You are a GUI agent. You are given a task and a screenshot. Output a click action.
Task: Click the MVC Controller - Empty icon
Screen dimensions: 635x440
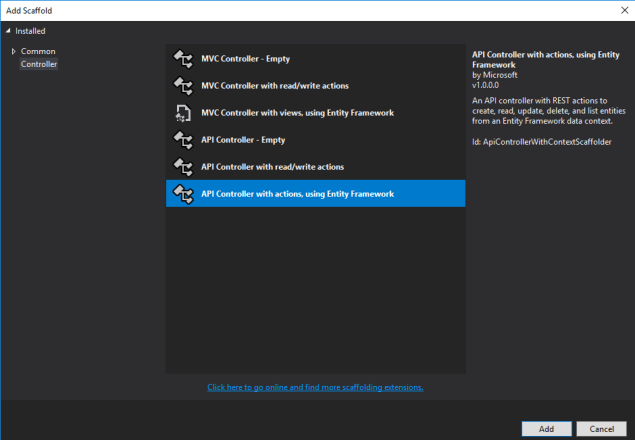[182, 59]
